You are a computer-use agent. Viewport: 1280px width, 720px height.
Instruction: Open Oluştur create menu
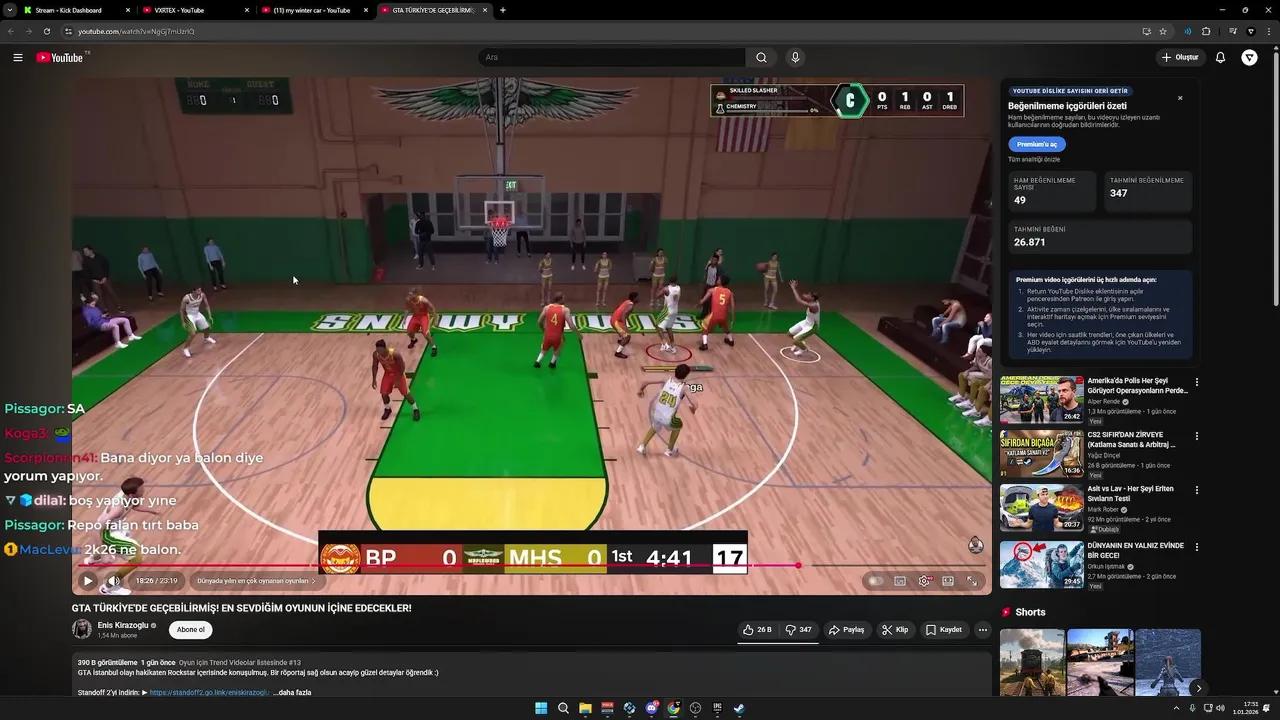pos(1180,57)
